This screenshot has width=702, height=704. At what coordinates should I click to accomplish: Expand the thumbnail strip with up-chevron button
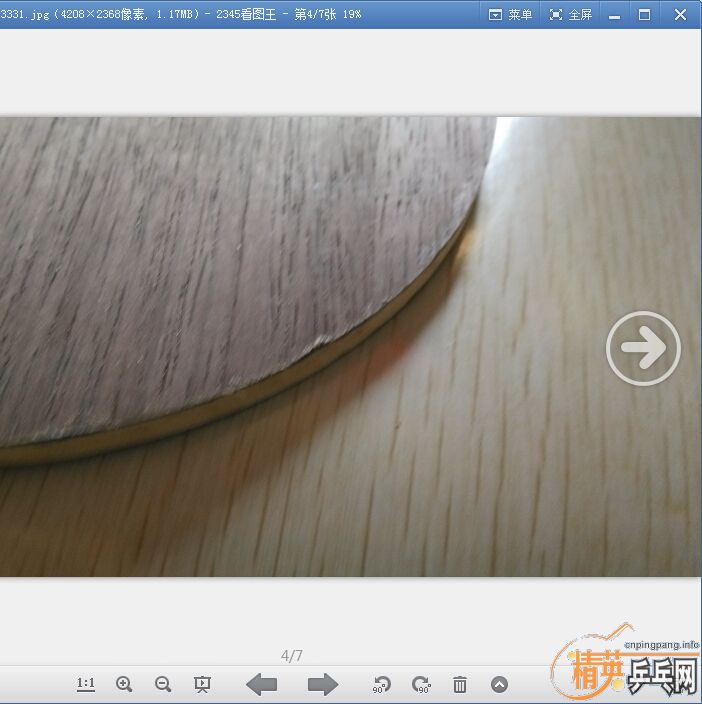499,685
